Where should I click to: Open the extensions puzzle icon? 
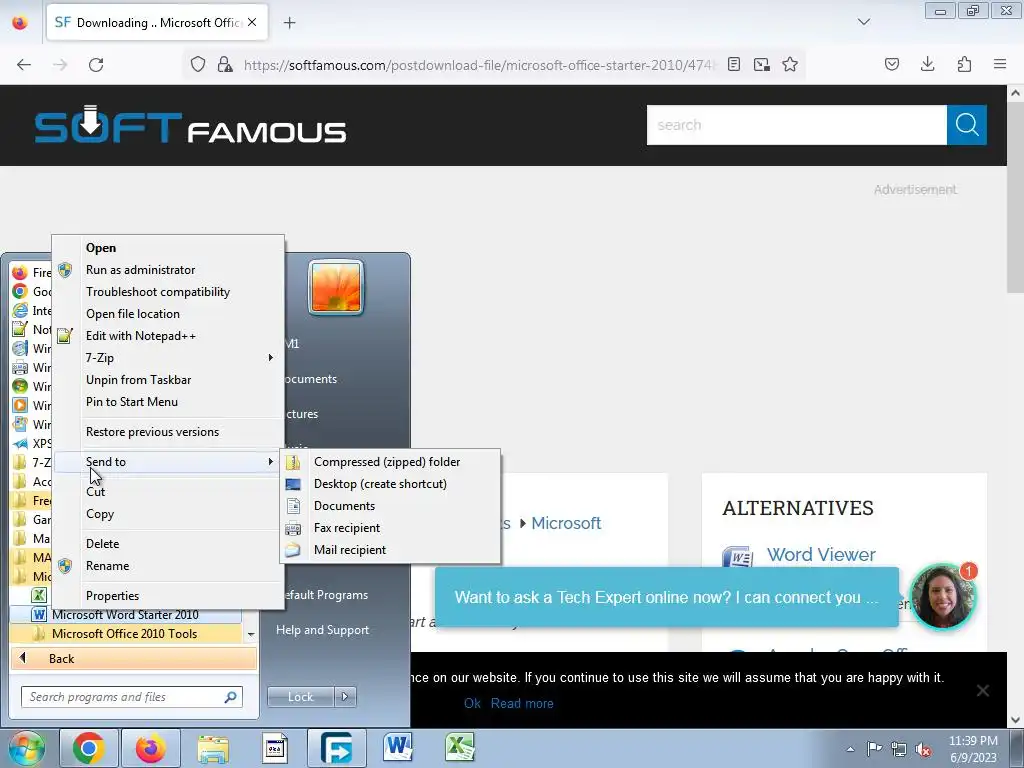click(x=964, y=64)
